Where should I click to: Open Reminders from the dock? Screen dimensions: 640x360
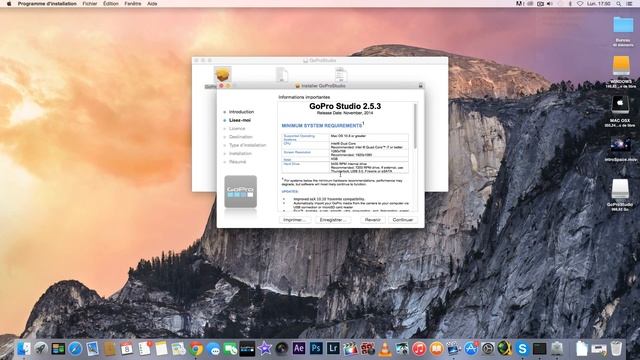pyautogui.click(x=144, y=348)
